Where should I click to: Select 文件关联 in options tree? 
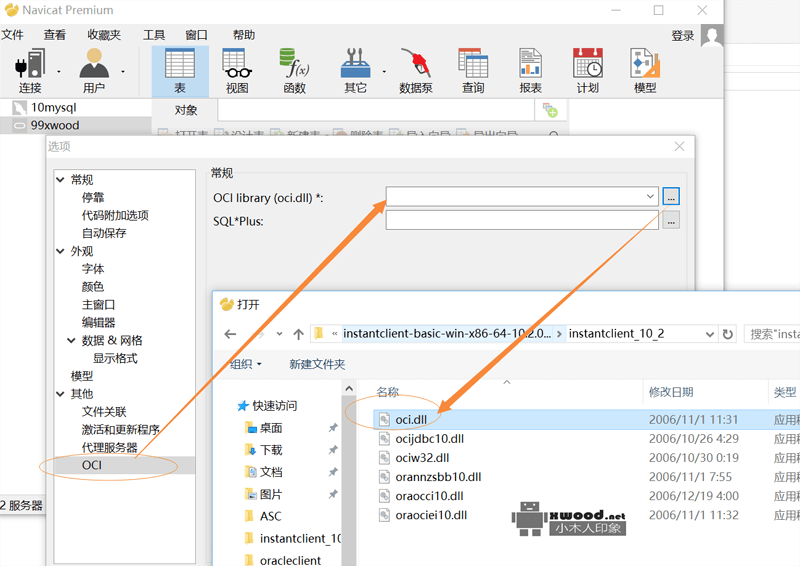[x=104, y=412]
